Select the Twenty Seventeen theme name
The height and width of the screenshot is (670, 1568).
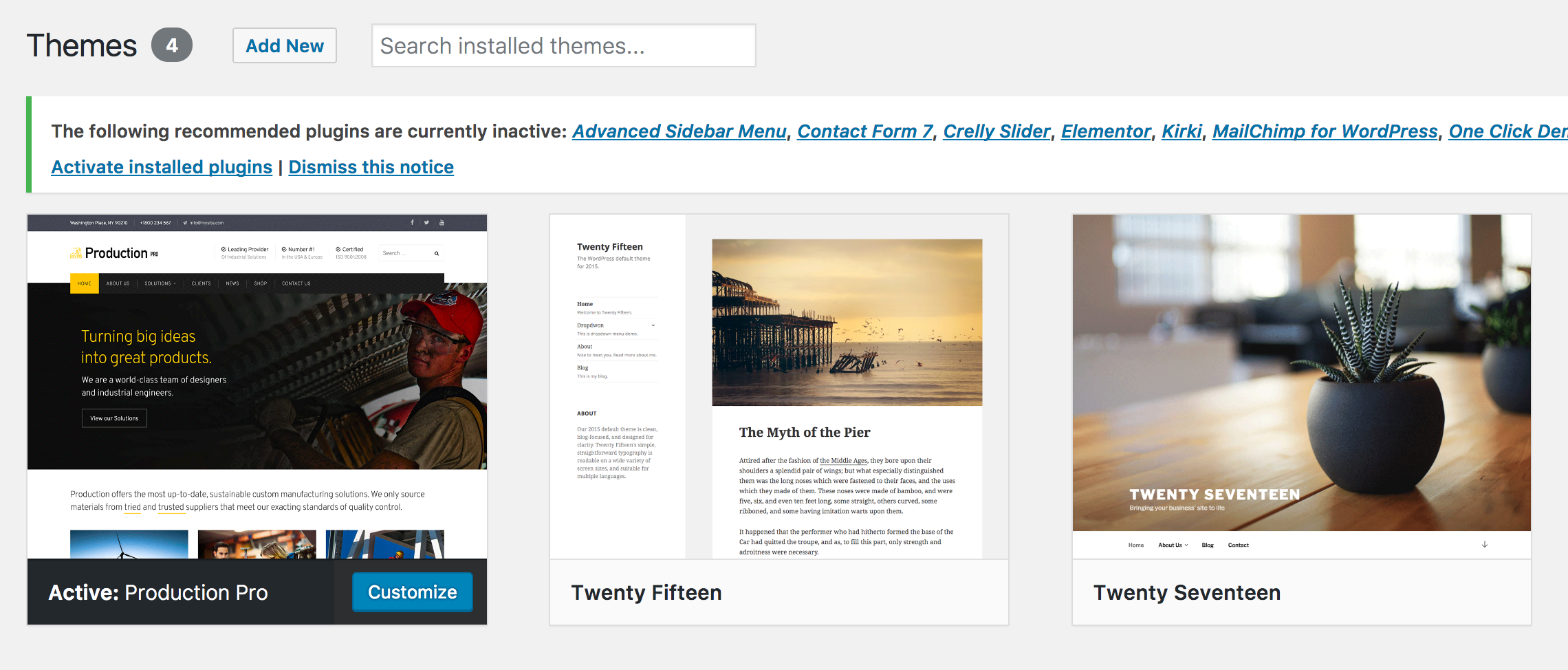(1187, 592)
